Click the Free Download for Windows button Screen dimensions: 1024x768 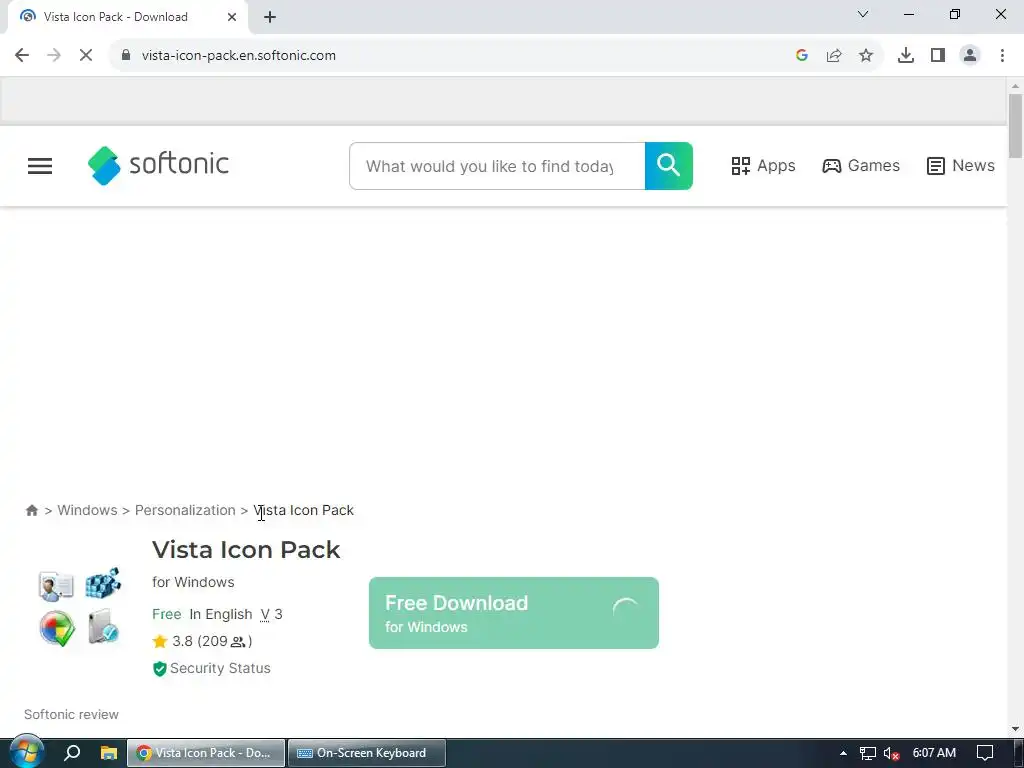[x=513, y=613]
